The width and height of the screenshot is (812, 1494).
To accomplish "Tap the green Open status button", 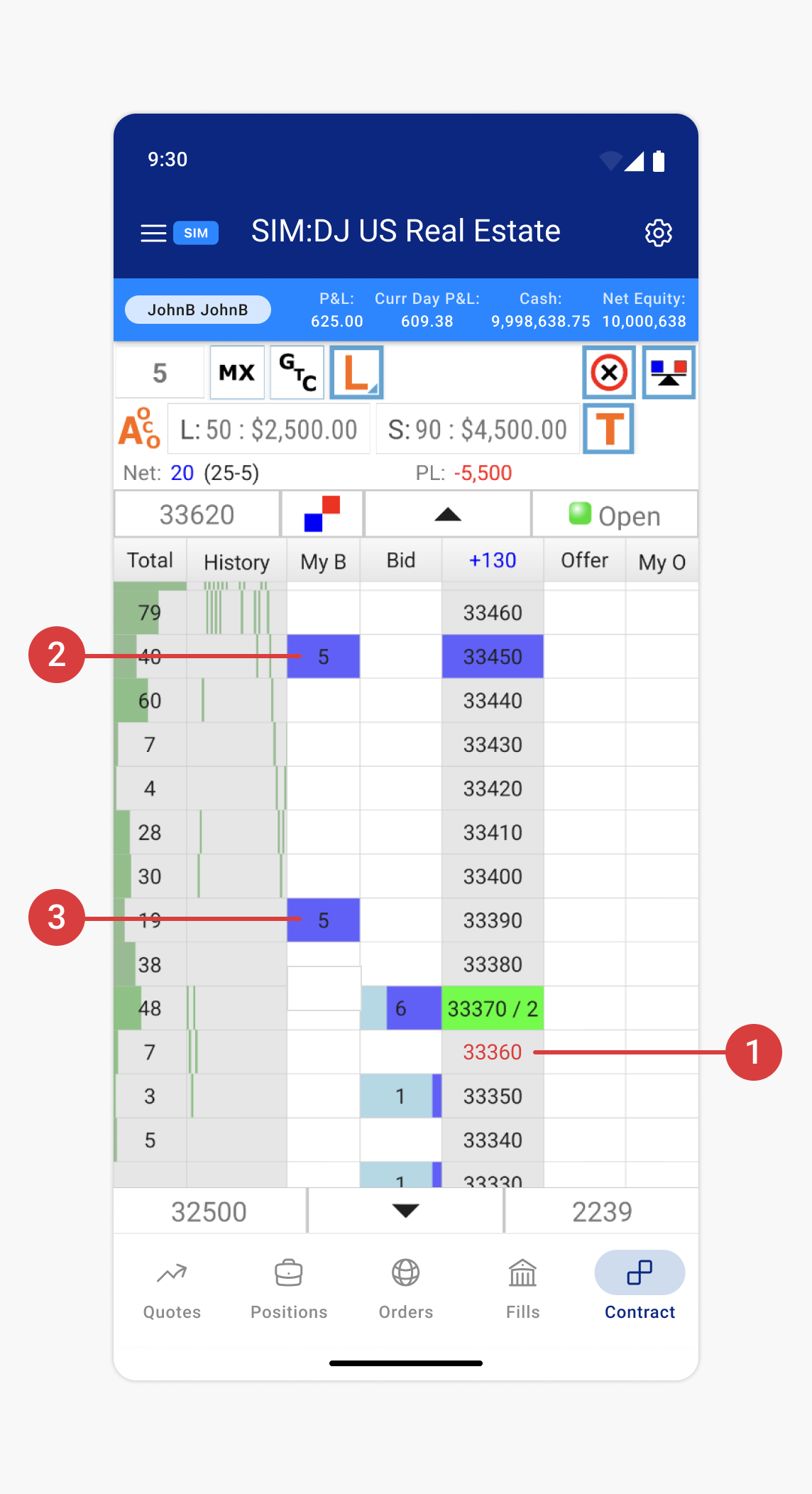I will tap(615, 515).
